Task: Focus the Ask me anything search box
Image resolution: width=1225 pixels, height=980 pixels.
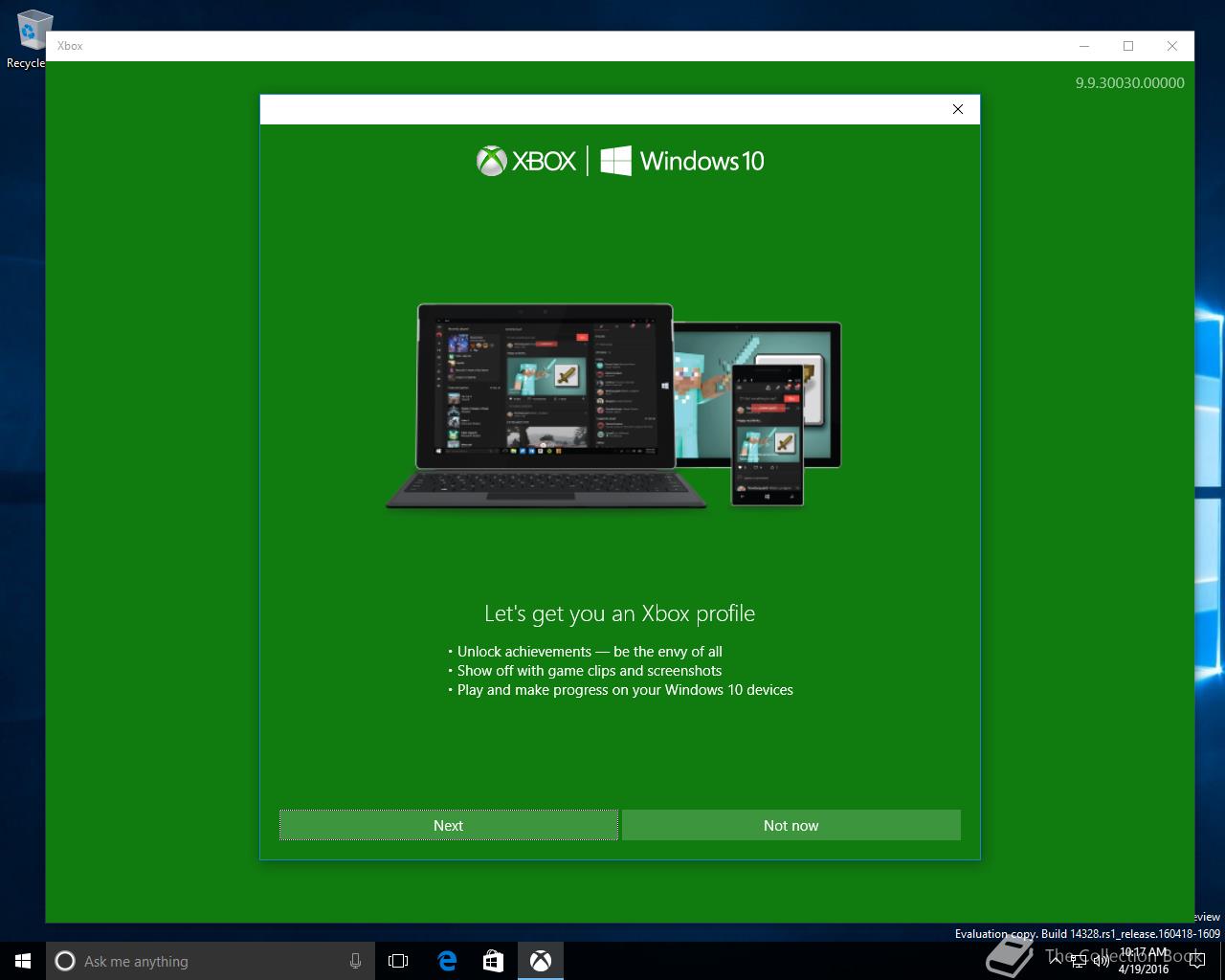Action: (211, 961)
